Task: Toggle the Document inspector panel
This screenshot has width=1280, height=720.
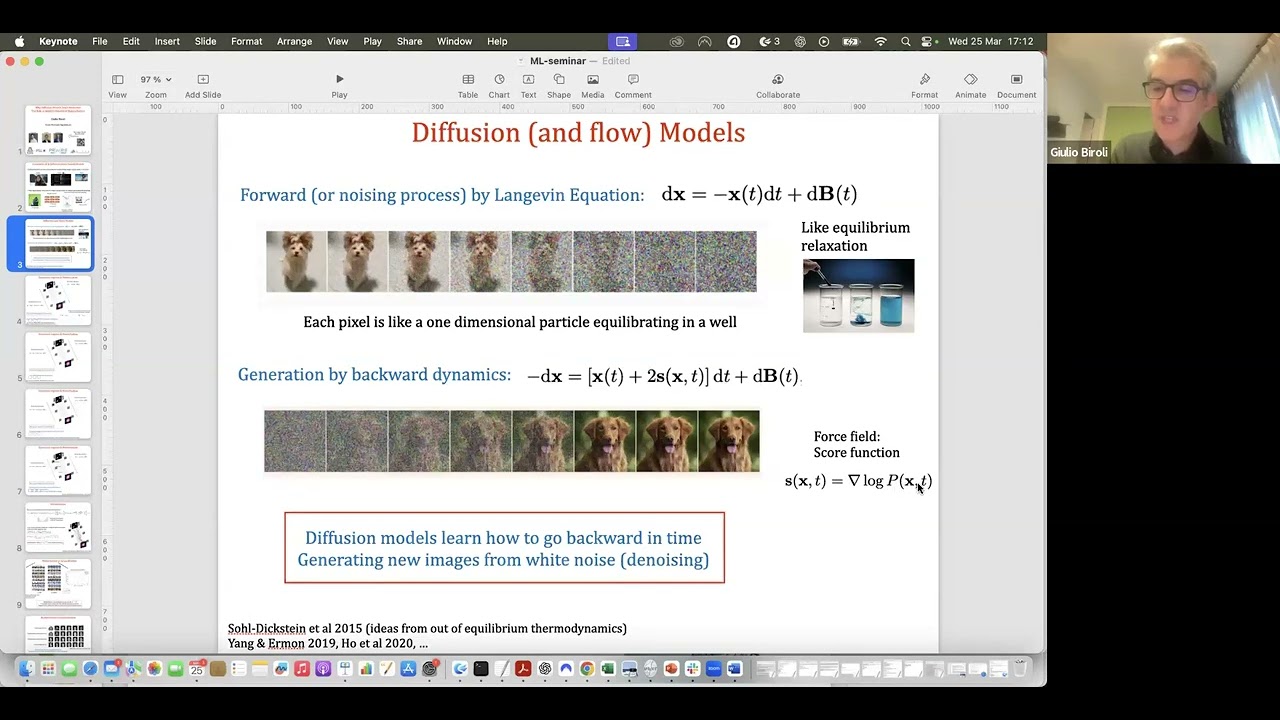Action: pos(1016,80)
